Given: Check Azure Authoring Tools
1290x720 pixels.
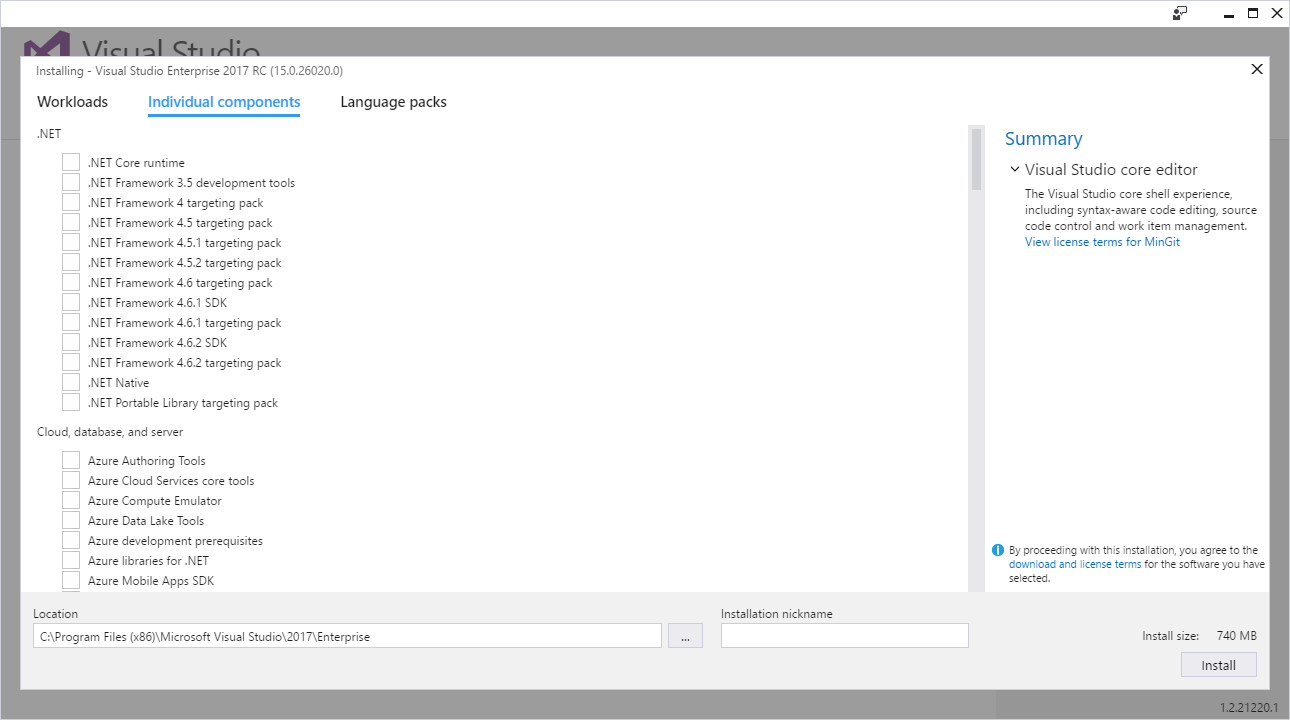Looking at the screenshot, I should (71, 460).
